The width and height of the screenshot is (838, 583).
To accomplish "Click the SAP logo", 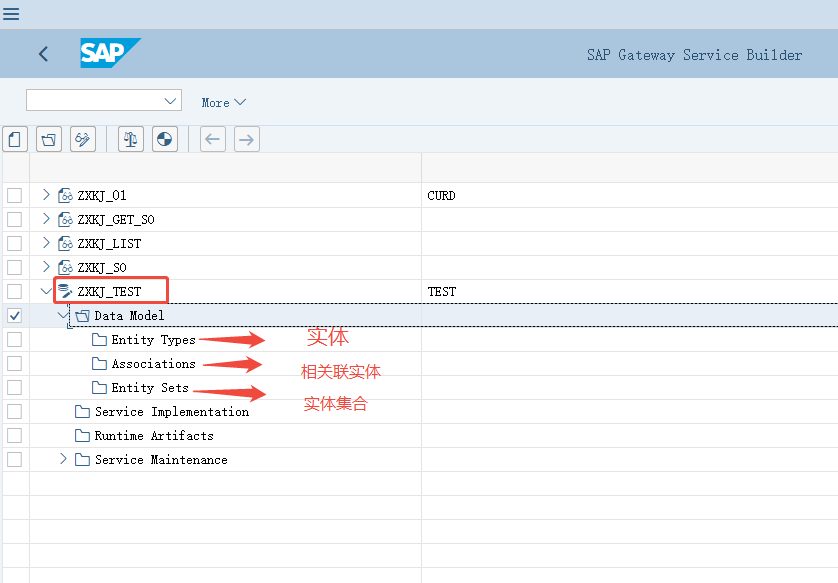I will pos(110,53).
